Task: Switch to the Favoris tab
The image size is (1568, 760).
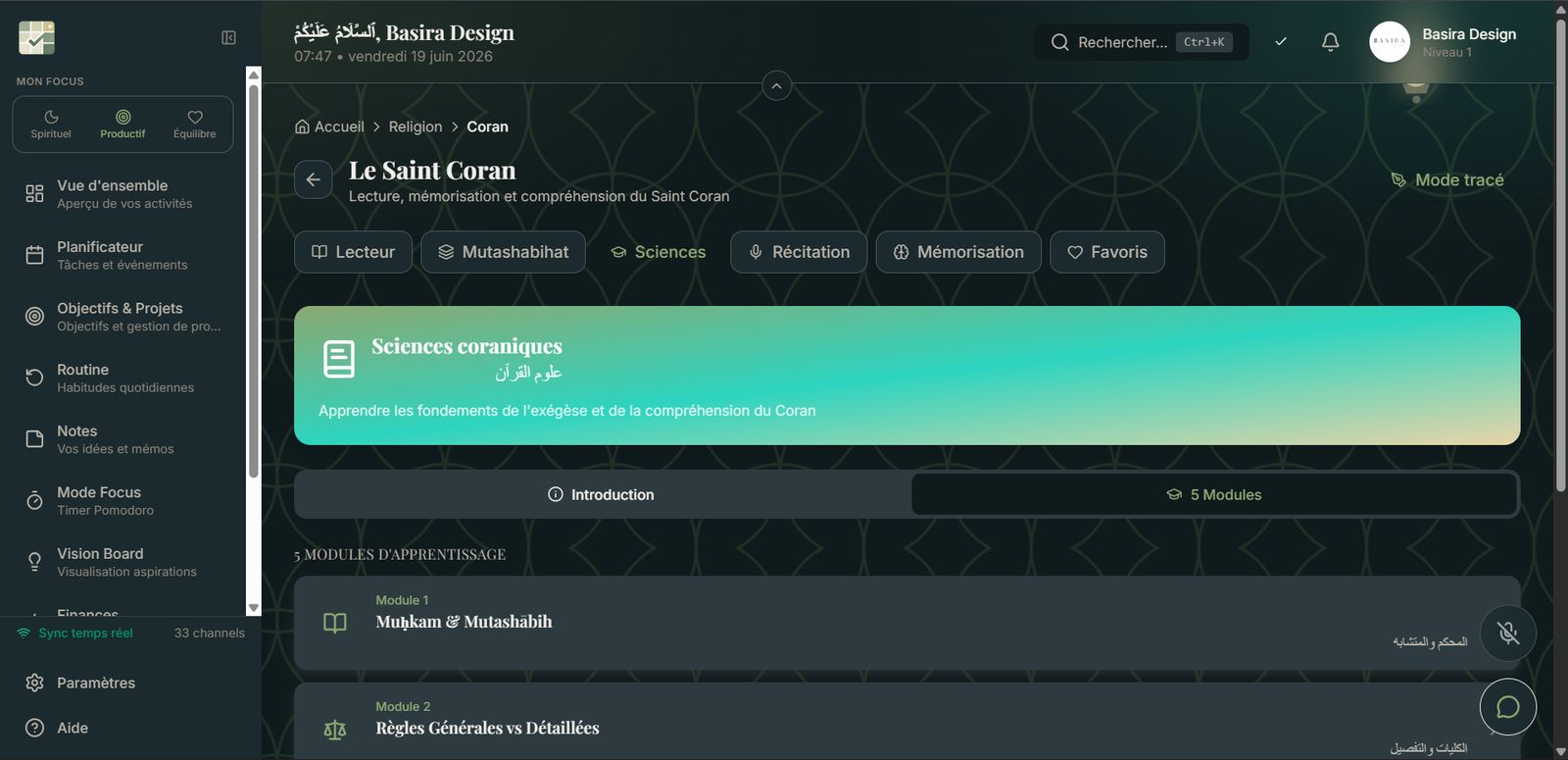Action: point(1107,252)
